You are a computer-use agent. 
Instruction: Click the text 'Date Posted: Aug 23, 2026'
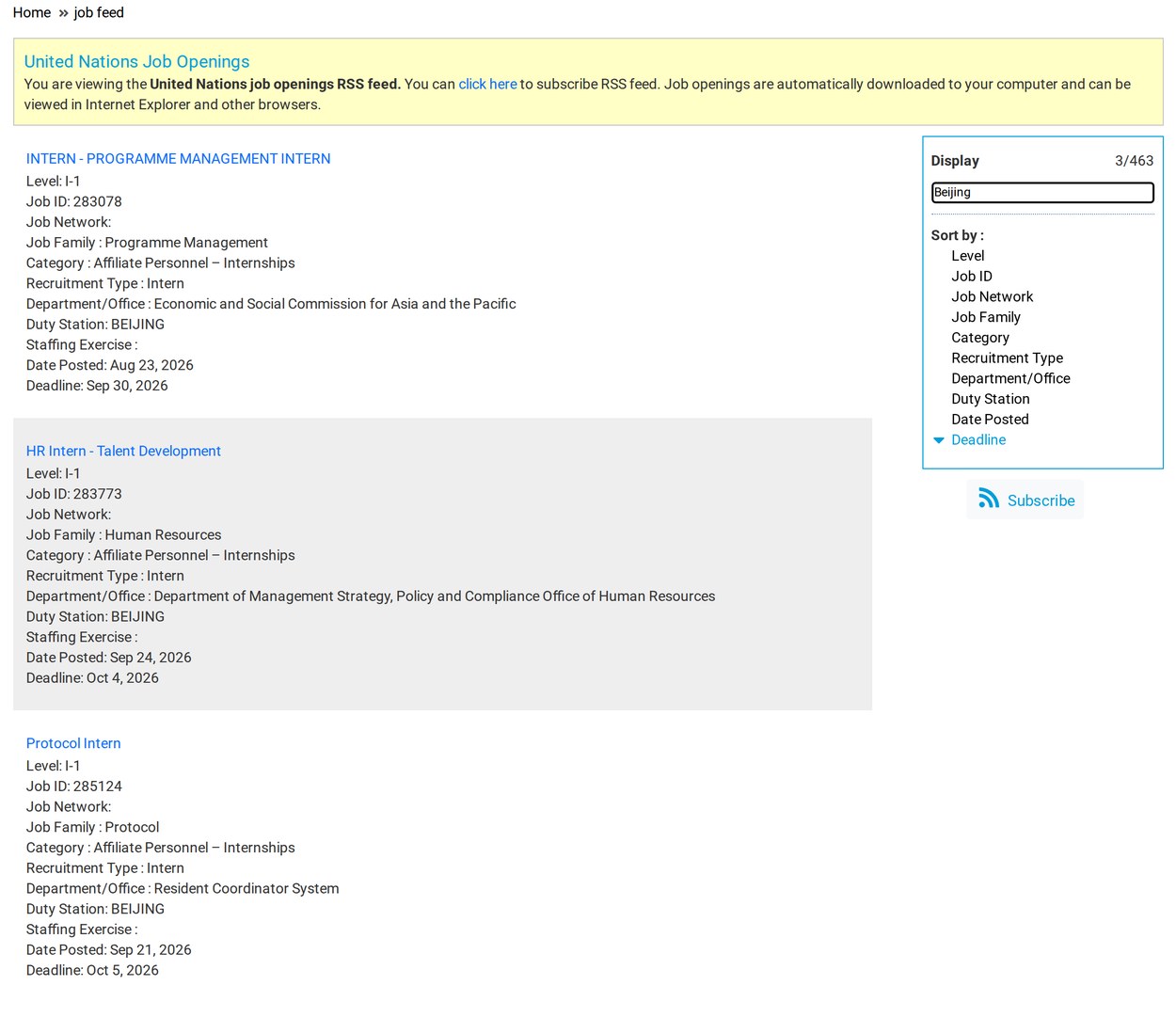[110, 365]
